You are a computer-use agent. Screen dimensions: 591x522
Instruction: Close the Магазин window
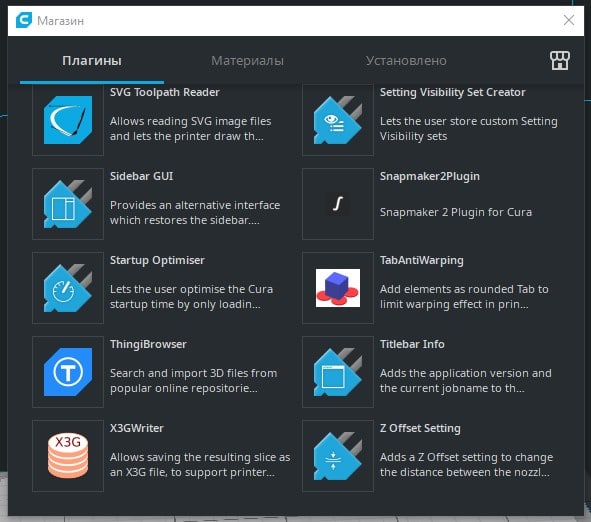(x=569, y=20)
